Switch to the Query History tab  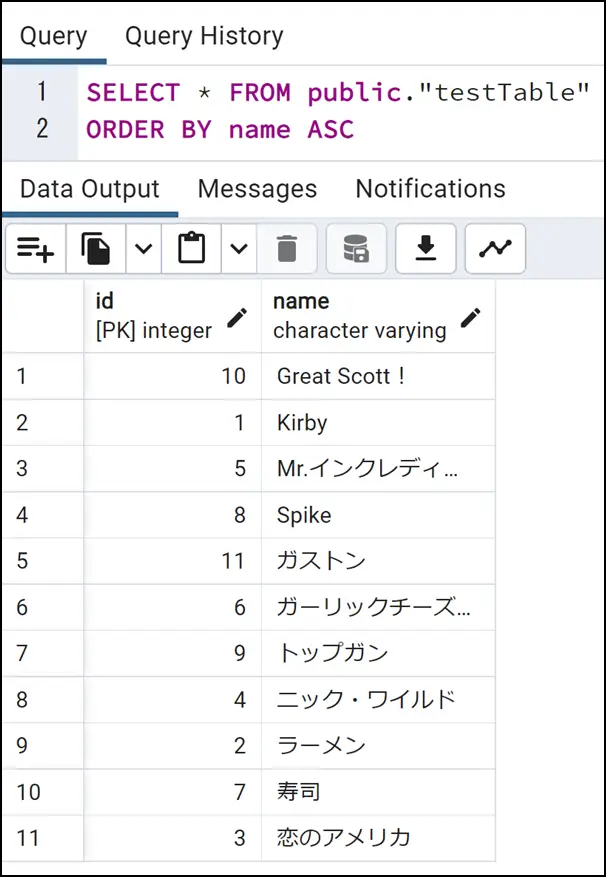pyautogui.click(x=204, y=37)
